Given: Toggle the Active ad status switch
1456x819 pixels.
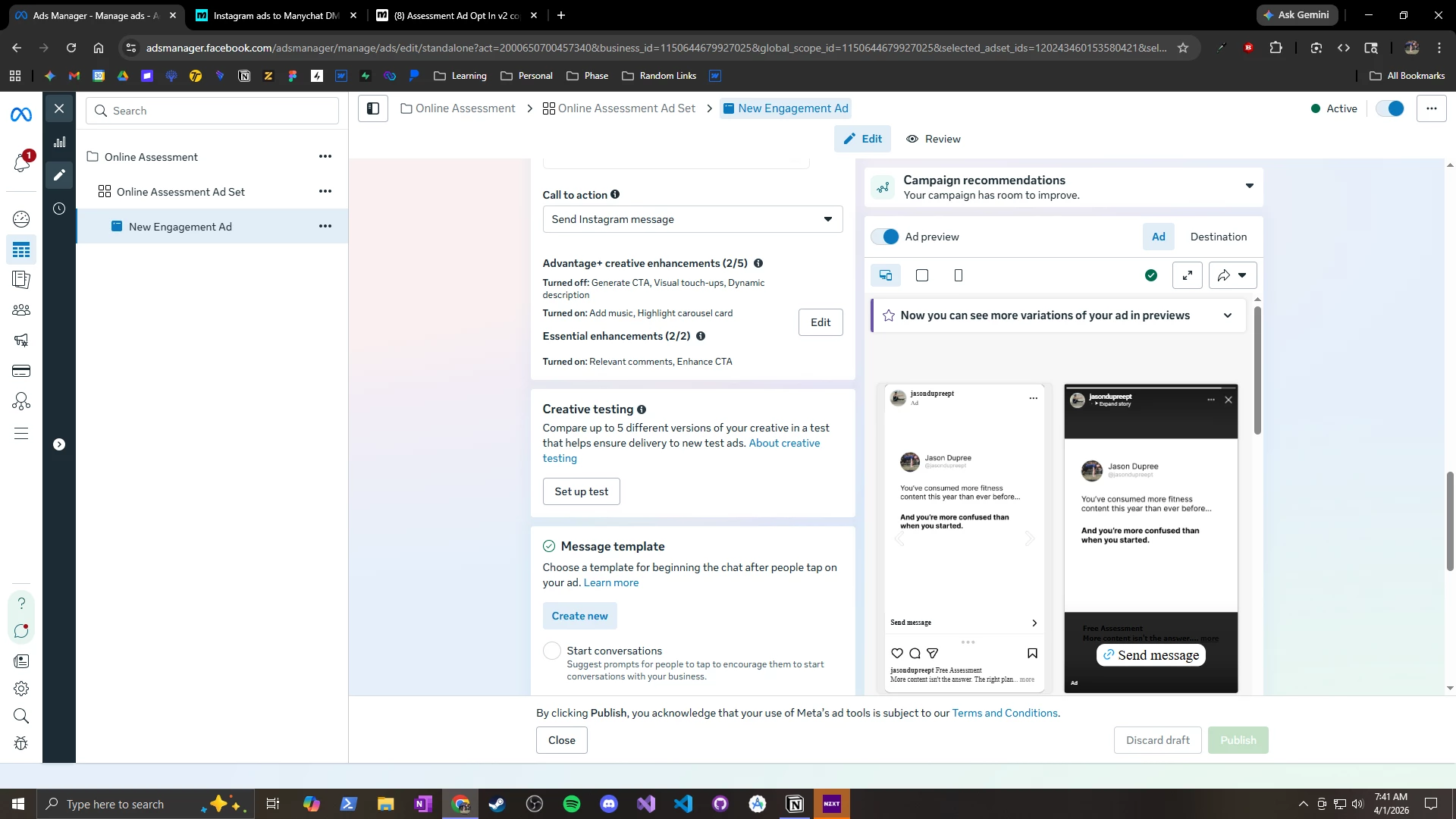Looking at the screenshot, I should tap(1390, 108).
